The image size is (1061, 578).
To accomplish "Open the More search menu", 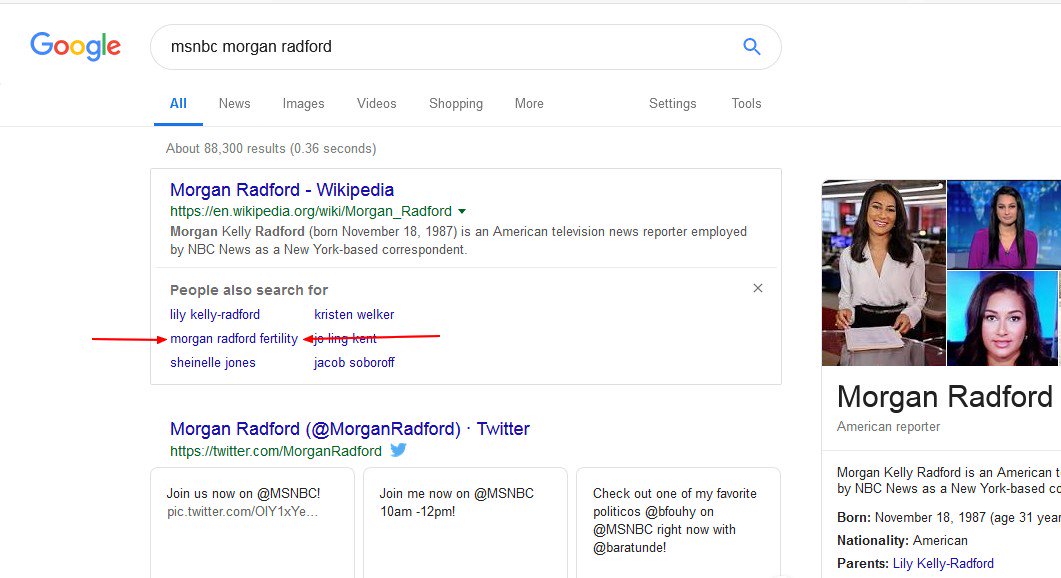I will [x=529, y=104].
